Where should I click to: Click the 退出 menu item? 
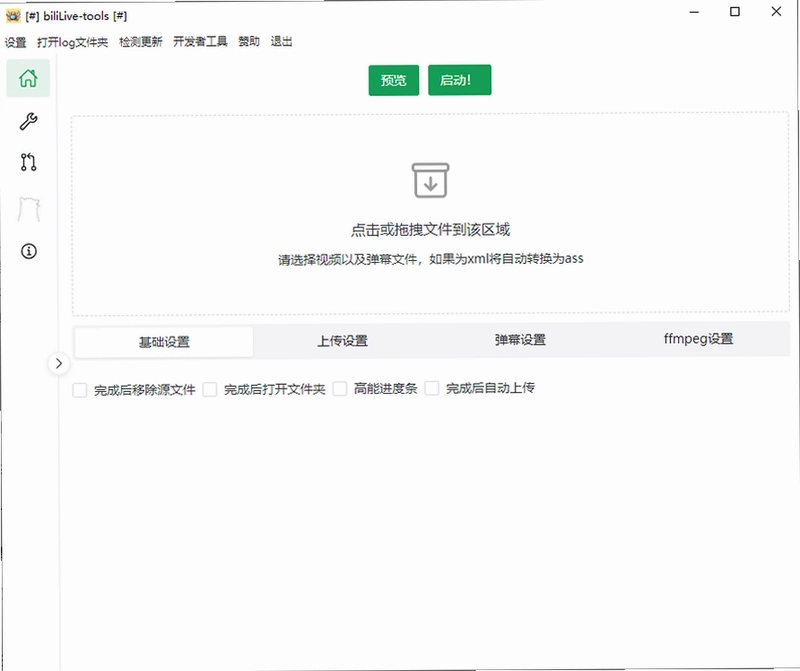point(282,41)
